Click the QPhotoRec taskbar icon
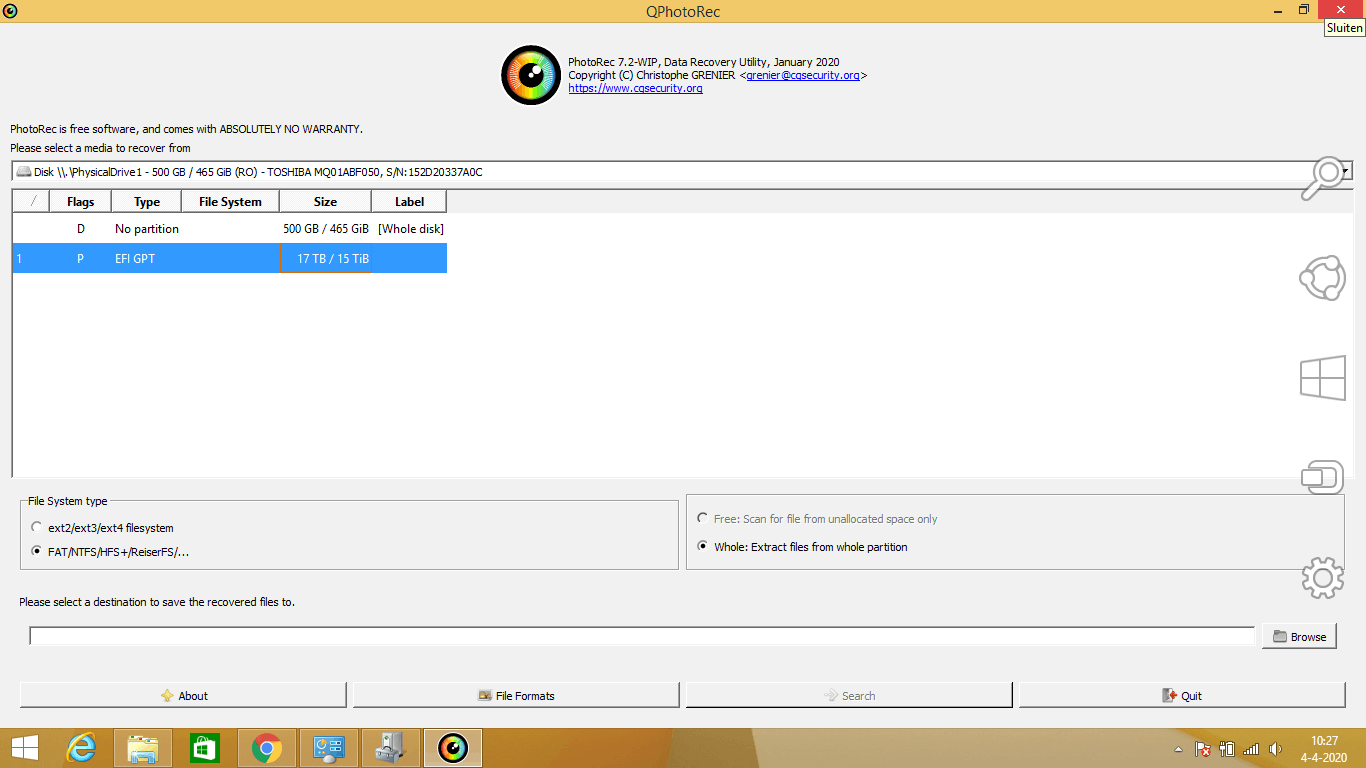Image resolution: width=1366 pixels, height=768 pixels. point(453,748)
